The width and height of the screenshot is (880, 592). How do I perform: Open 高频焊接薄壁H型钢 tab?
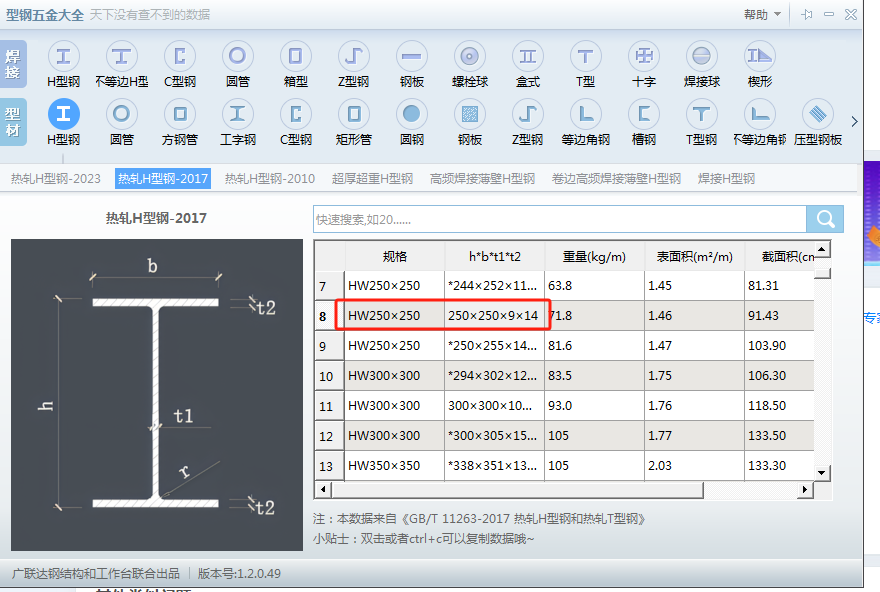click(482, 178)
